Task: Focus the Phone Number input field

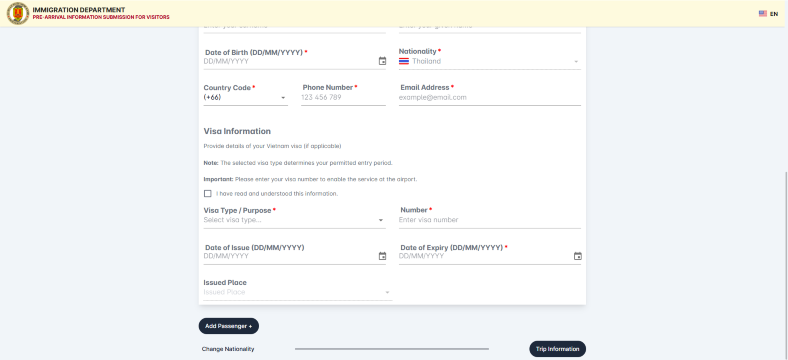Action: tap(343, 98)
